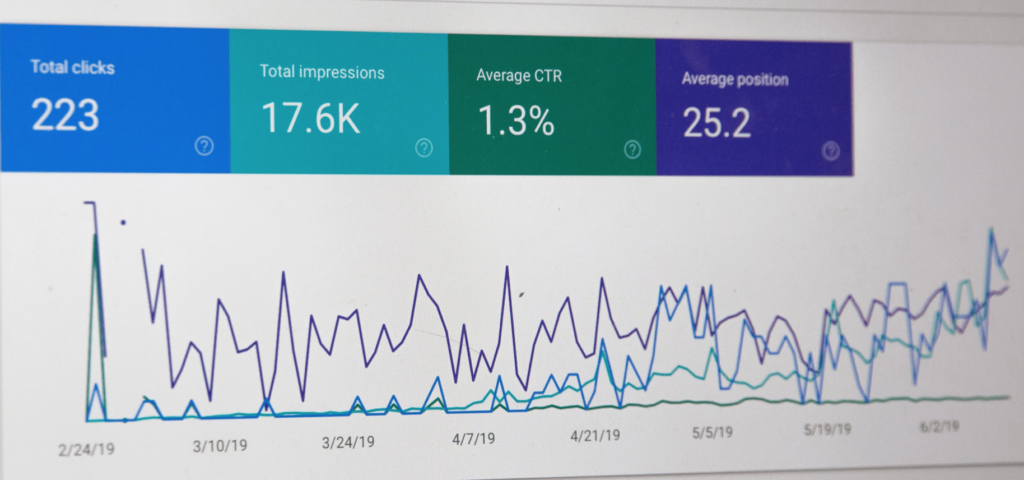1024x480 pixels.
Task: Click the 3/10/19 date axis label
Action: [x=218, y=445]
